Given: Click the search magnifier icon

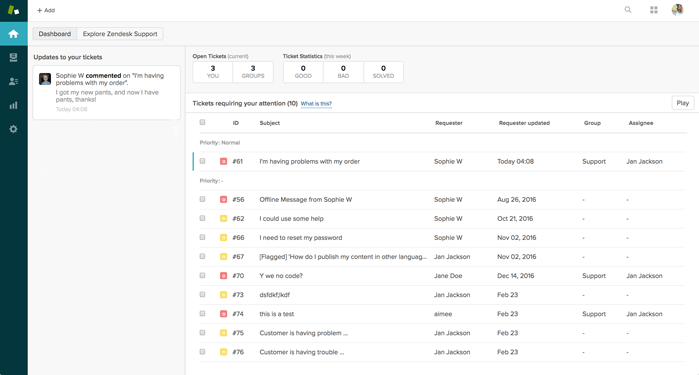Looking at the screenshot, I should [628, 10].
